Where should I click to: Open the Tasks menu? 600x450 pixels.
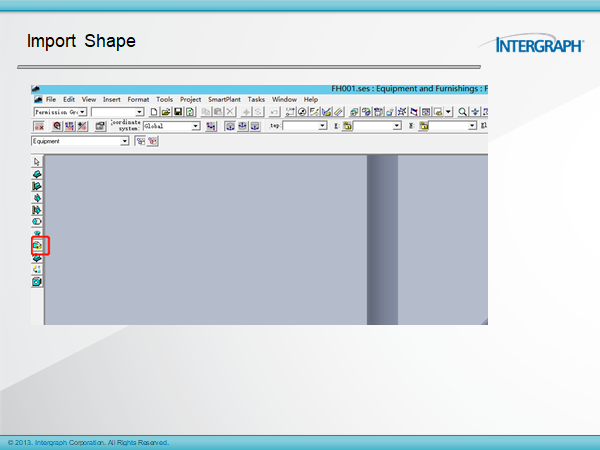(256, 99)
